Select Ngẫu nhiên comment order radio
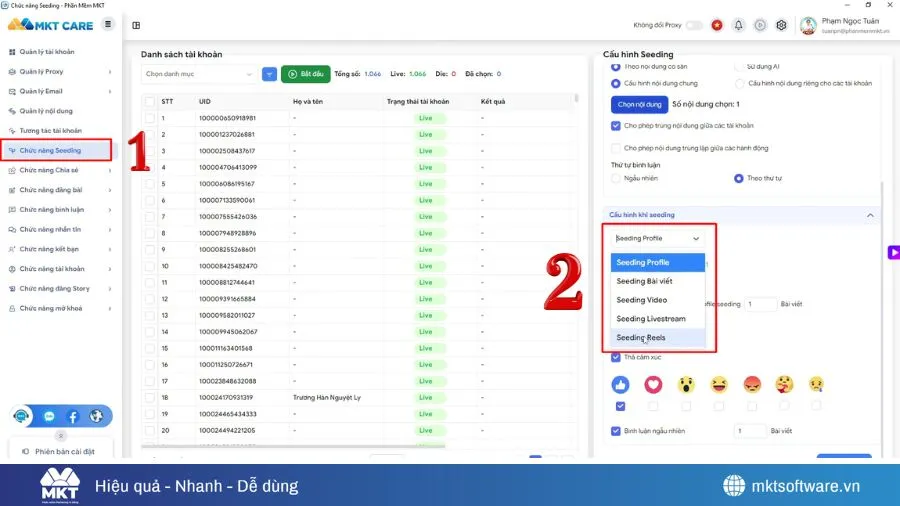Image resolution: width=900 pixels, height=506 pixels. point(615,178)
